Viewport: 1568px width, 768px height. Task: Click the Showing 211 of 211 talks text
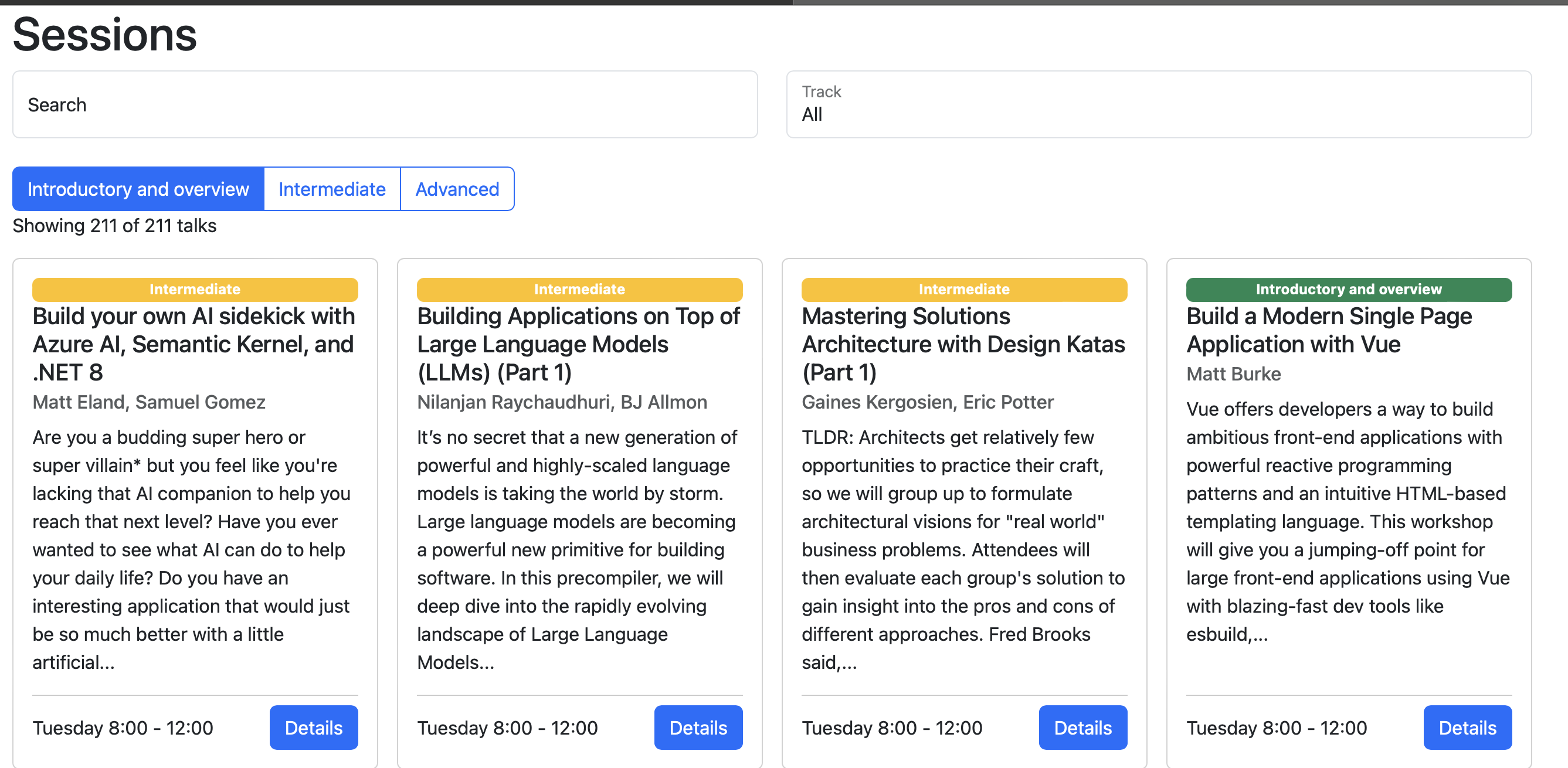114,226
